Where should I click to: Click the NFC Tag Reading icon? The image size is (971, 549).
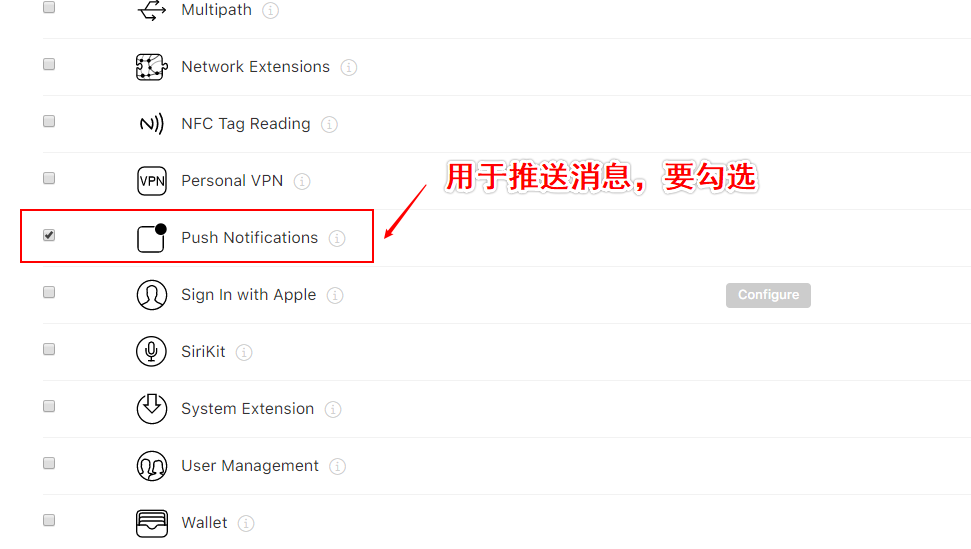152,124
